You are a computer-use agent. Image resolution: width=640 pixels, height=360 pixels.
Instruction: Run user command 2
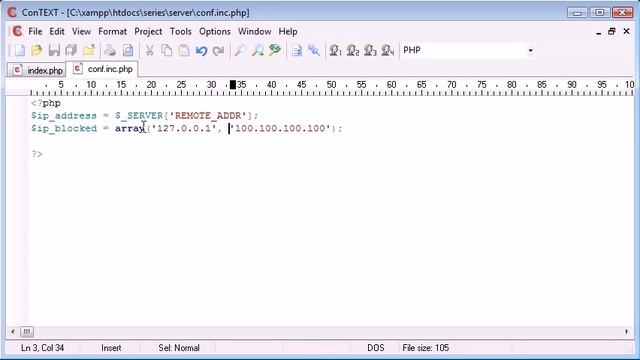point(353,50)
